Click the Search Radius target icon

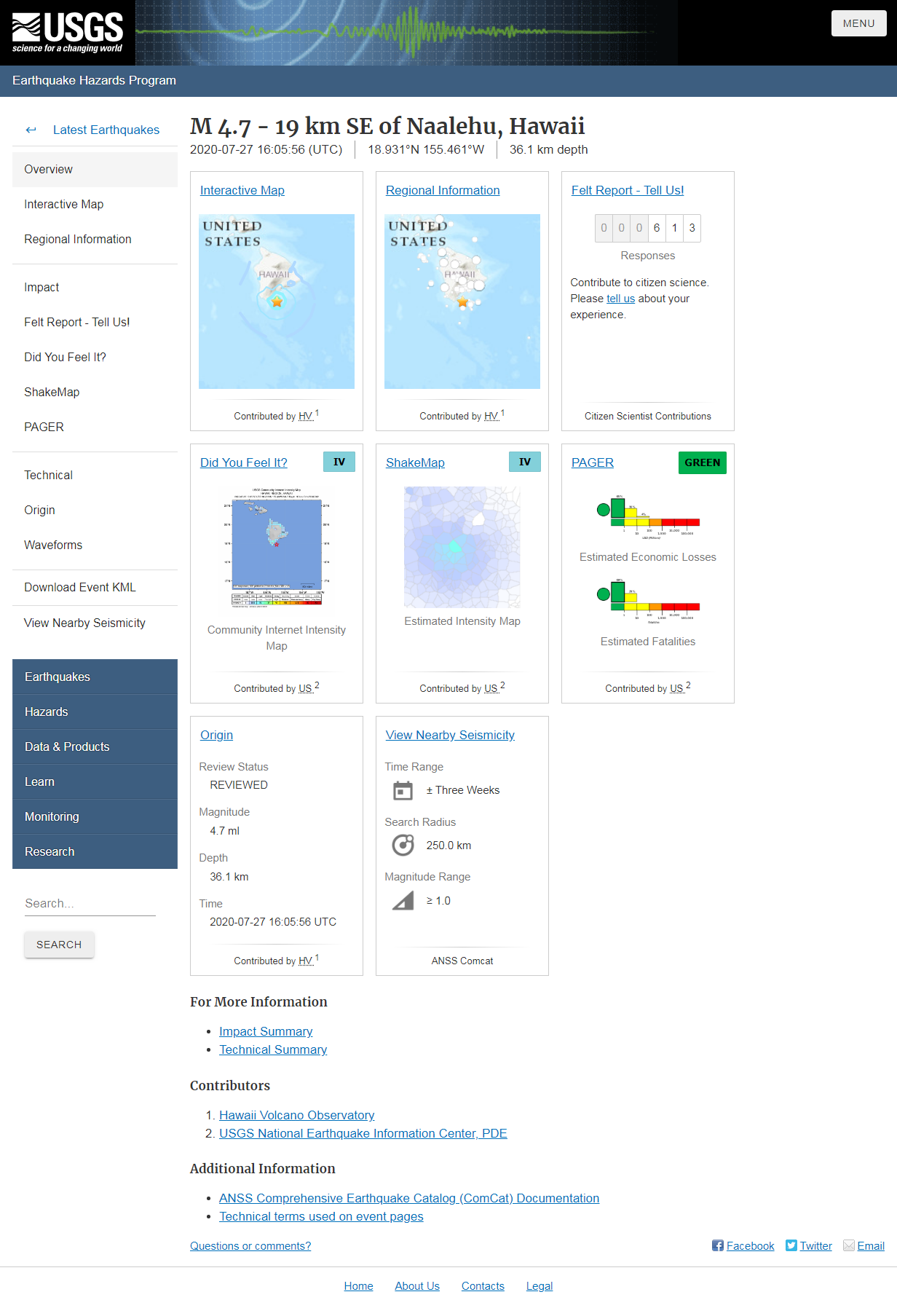click(403, 845)
